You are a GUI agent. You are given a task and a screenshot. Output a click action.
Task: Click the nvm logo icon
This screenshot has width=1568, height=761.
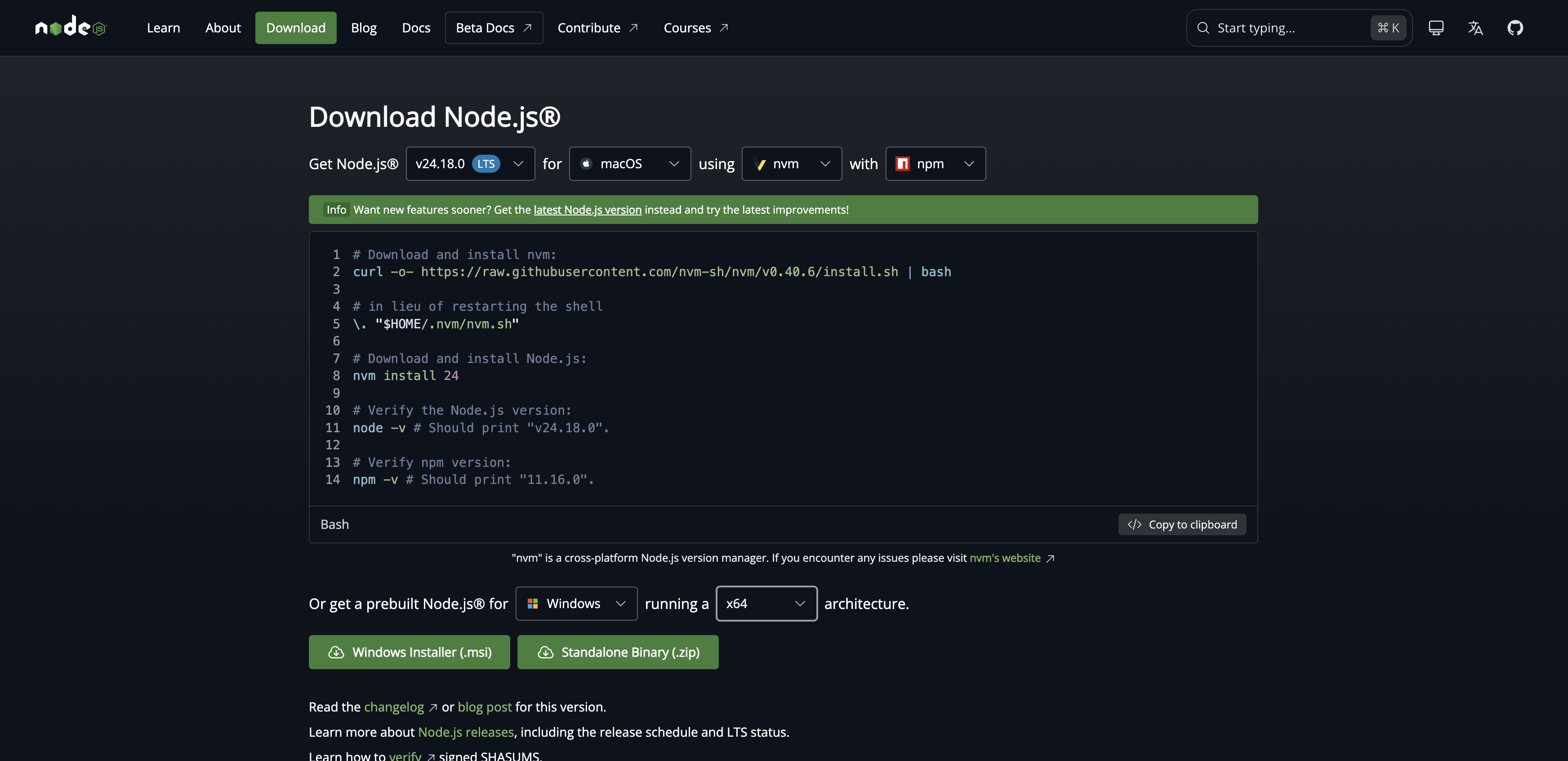tap(760, 164)
